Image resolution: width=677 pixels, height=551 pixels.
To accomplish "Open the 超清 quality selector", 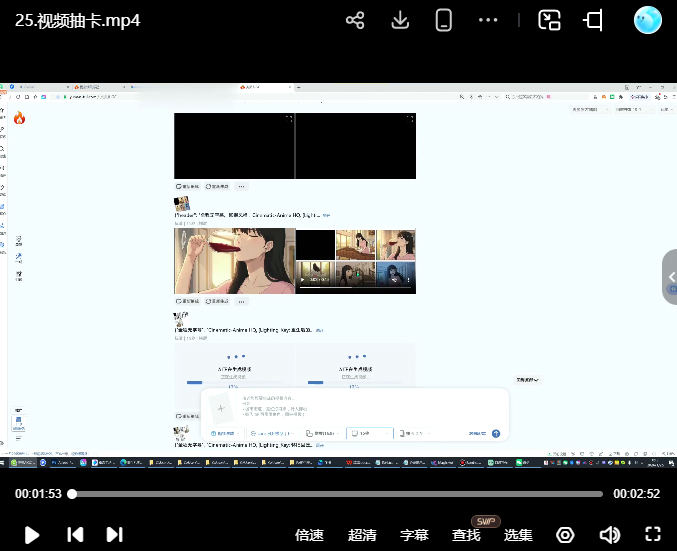I will coord(362,535).
